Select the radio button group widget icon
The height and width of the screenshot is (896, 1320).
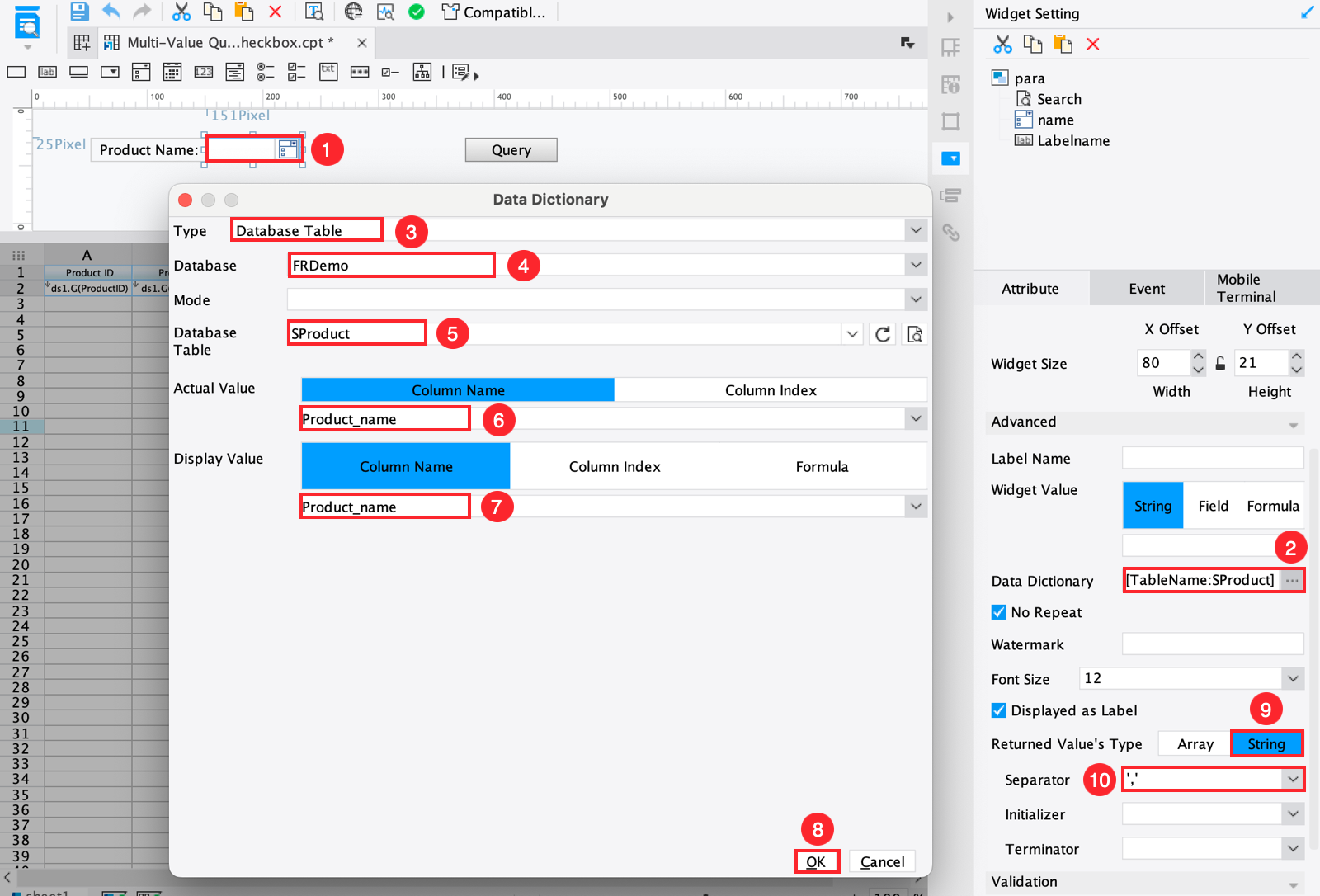(x=265, y=72)
